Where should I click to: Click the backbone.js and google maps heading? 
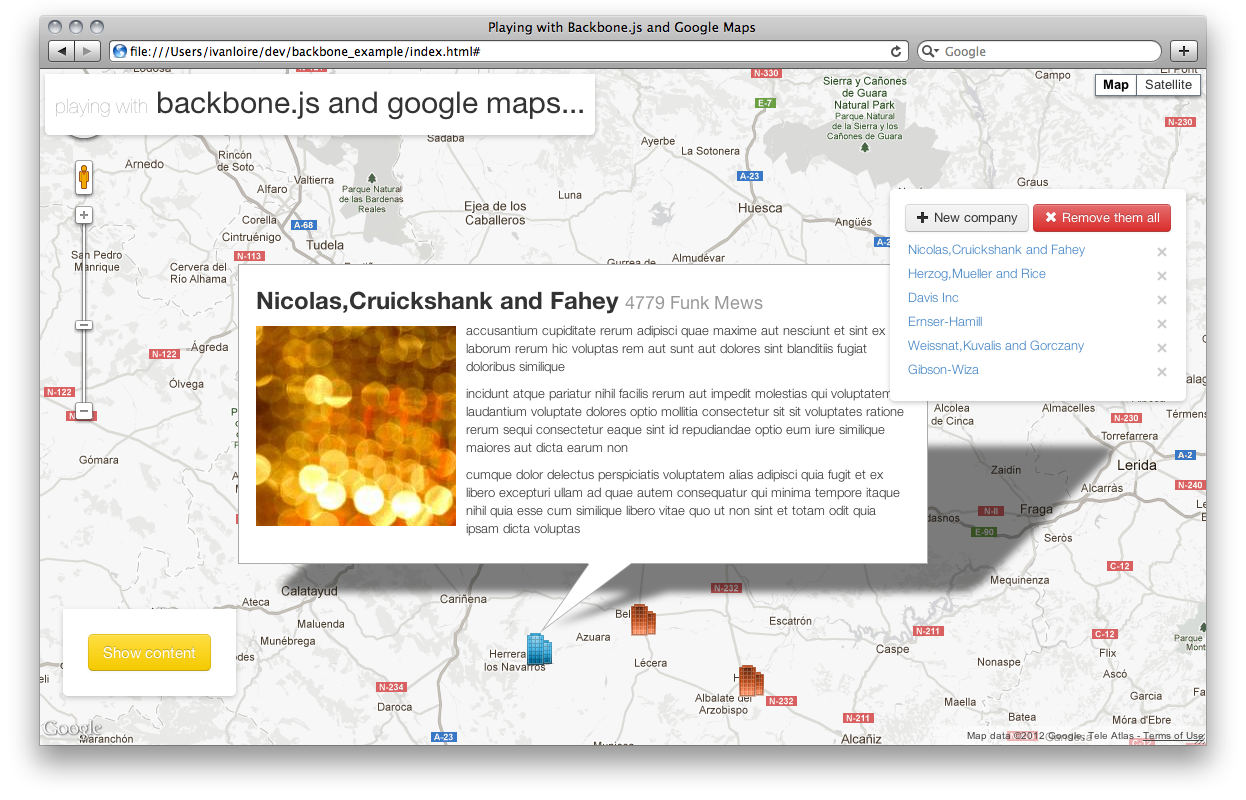pyautogui.click(x=370, y=103)
